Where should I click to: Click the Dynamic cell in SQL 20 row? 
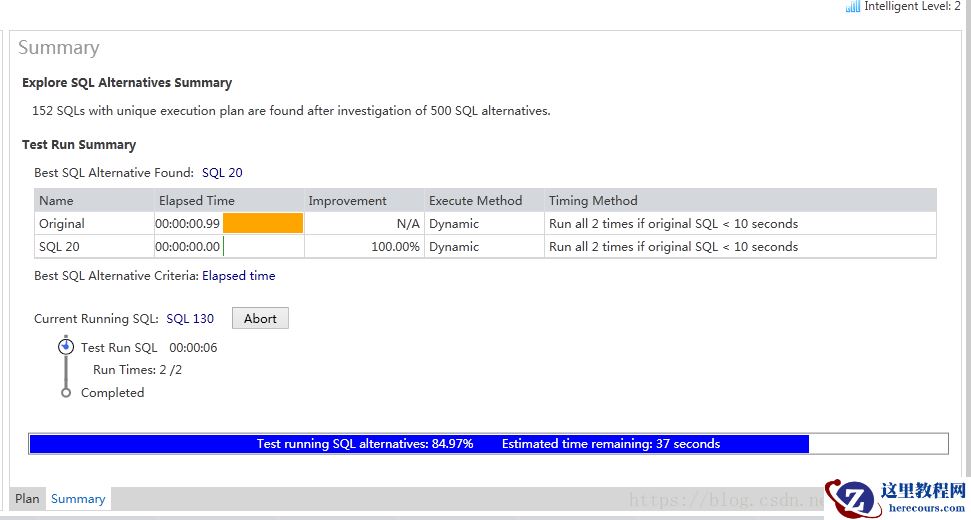click(484, 246)
